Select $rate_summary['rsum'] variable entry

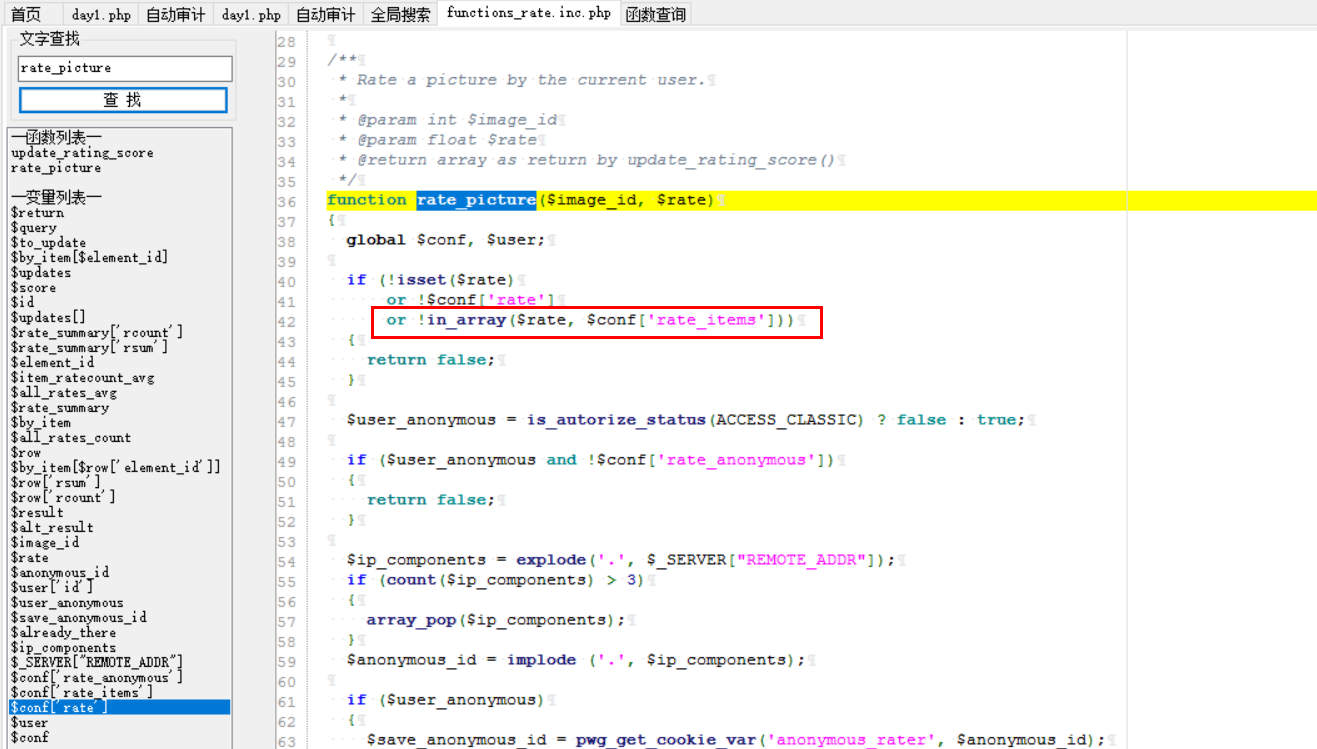click(89, 348)
